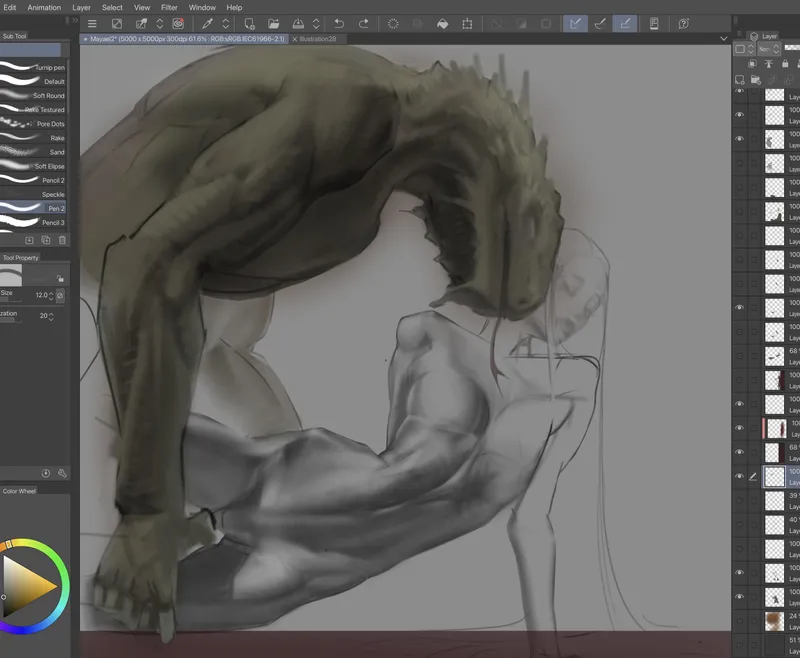
Task: Click the help question-mark speech bubble icon
Action: 684,23
